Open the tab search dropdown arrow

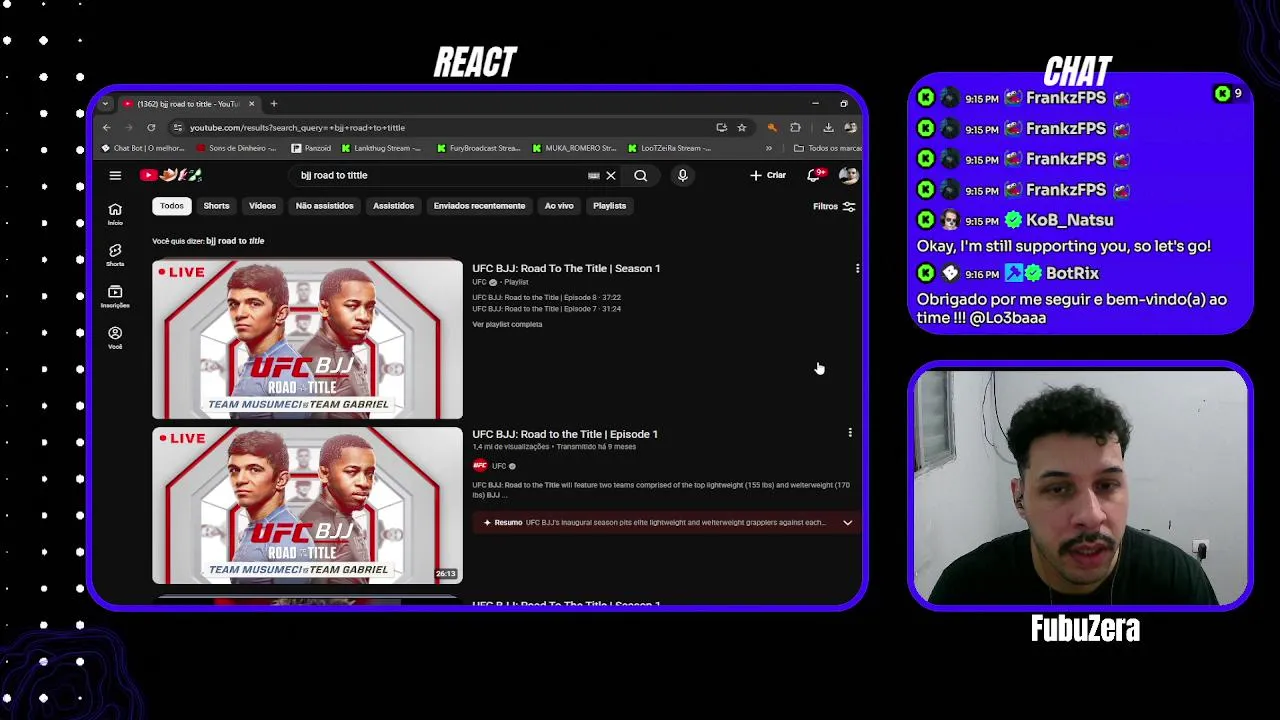[105, 104]
